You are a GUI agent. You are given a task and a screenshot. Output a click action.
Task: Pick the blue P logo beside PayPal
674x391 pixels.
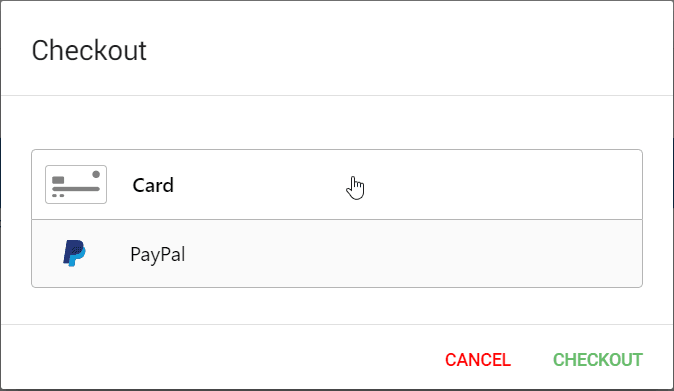(x=74, y=253)
